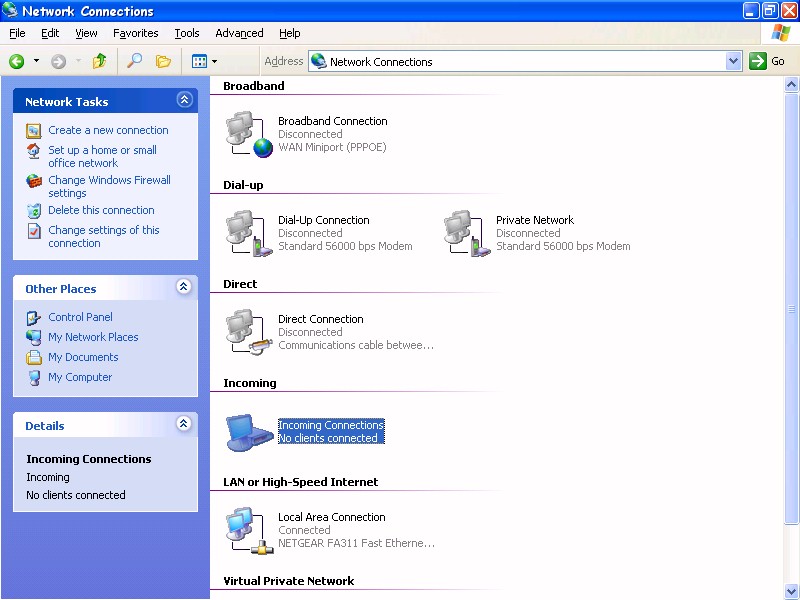The height and width of the screenshot is (600, 800).
Task: Click the Delete connection recycle icon
Action: (34, 211)
